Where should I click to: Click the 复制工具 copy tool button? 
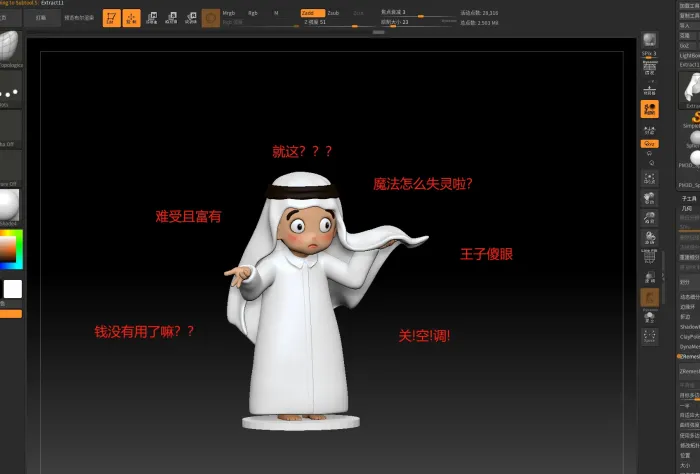point(689,16)
